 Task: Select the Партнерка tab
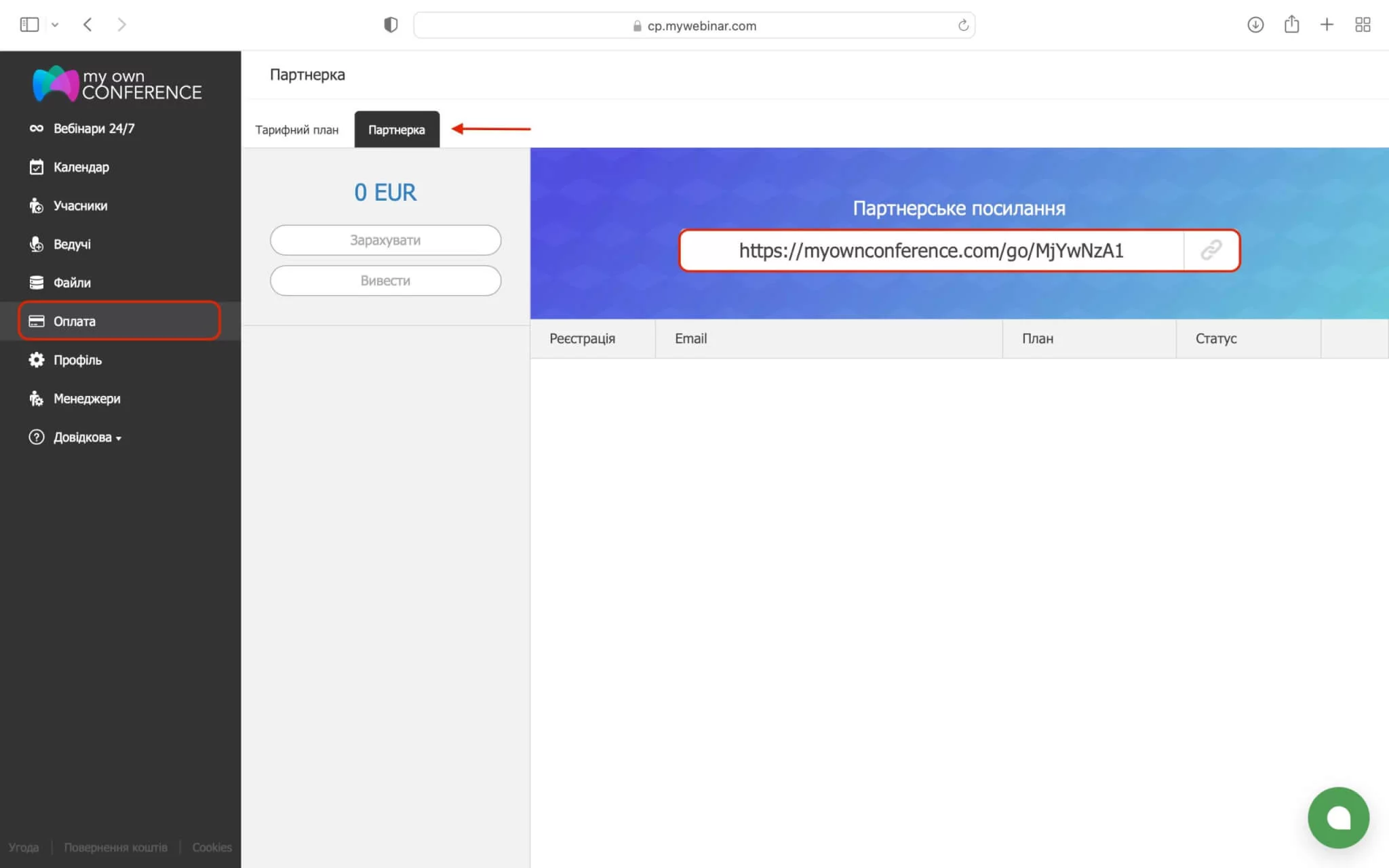click(397, 130)
